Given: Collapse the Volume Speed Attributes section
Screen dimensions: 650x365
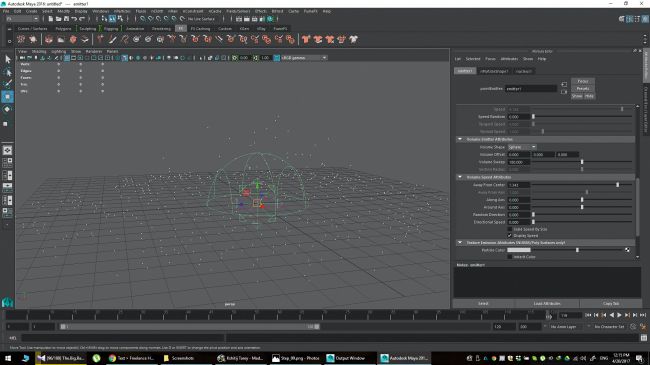Looking at the screenshot, I should (460, 177).
